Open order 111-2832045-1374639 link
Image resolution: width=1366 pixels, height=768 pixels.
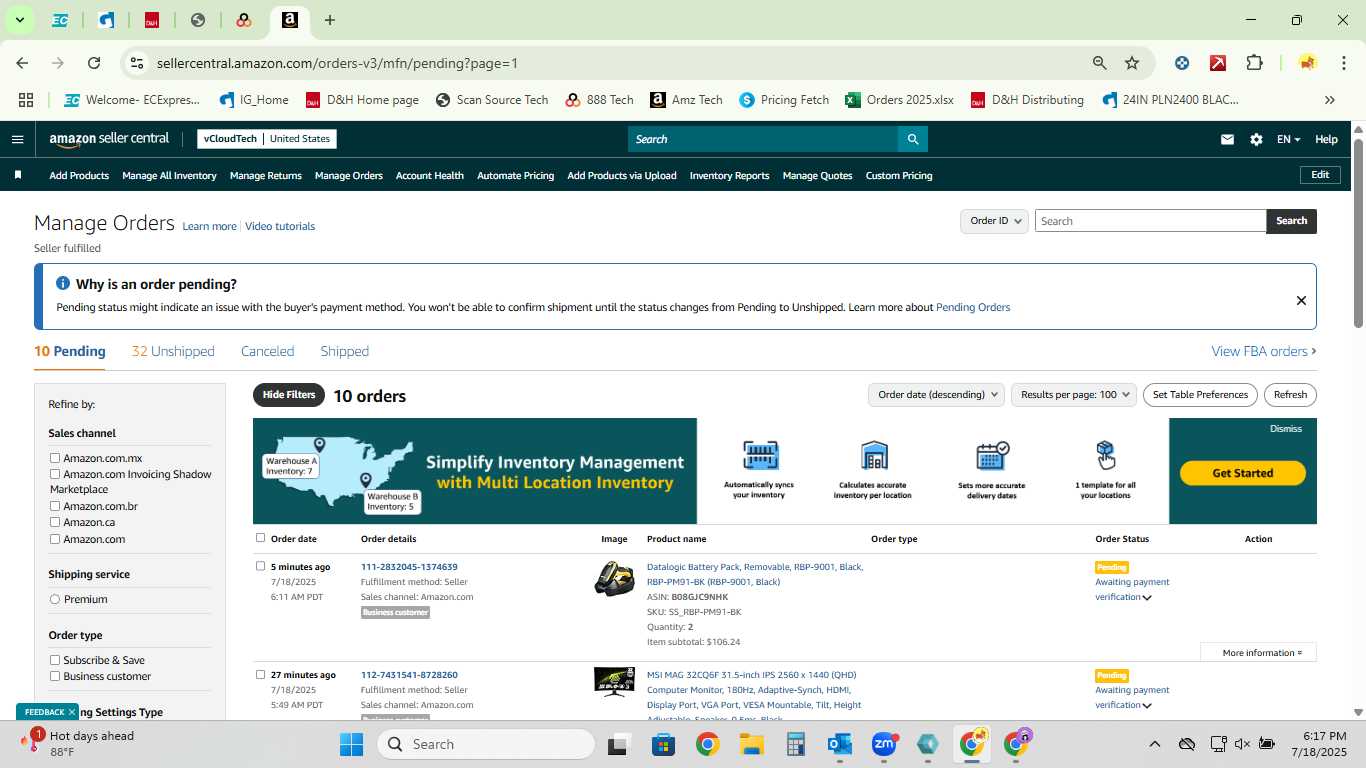409,567
